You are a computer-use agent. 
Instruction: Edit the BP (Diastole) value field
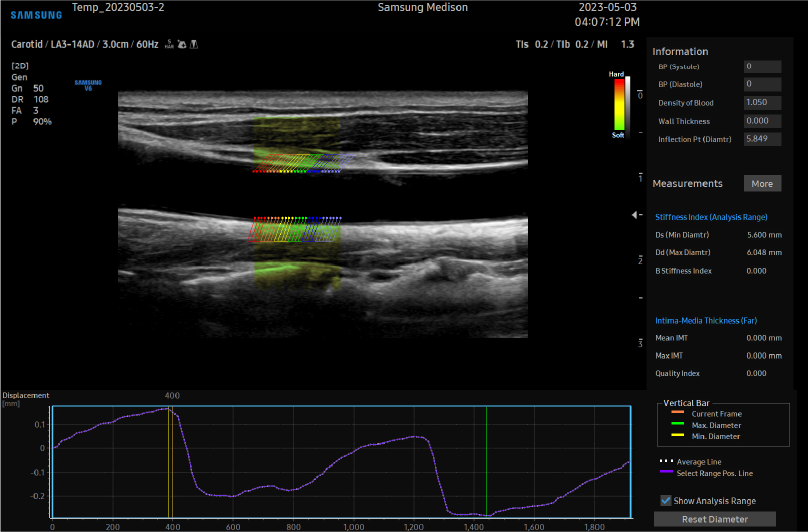pyautogui.click(x=762, y=84)
